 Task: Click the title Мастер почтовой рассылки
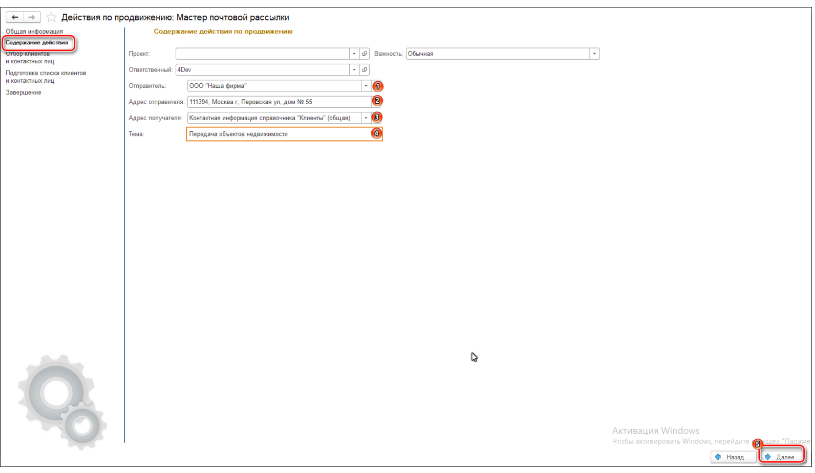[233, 17]
